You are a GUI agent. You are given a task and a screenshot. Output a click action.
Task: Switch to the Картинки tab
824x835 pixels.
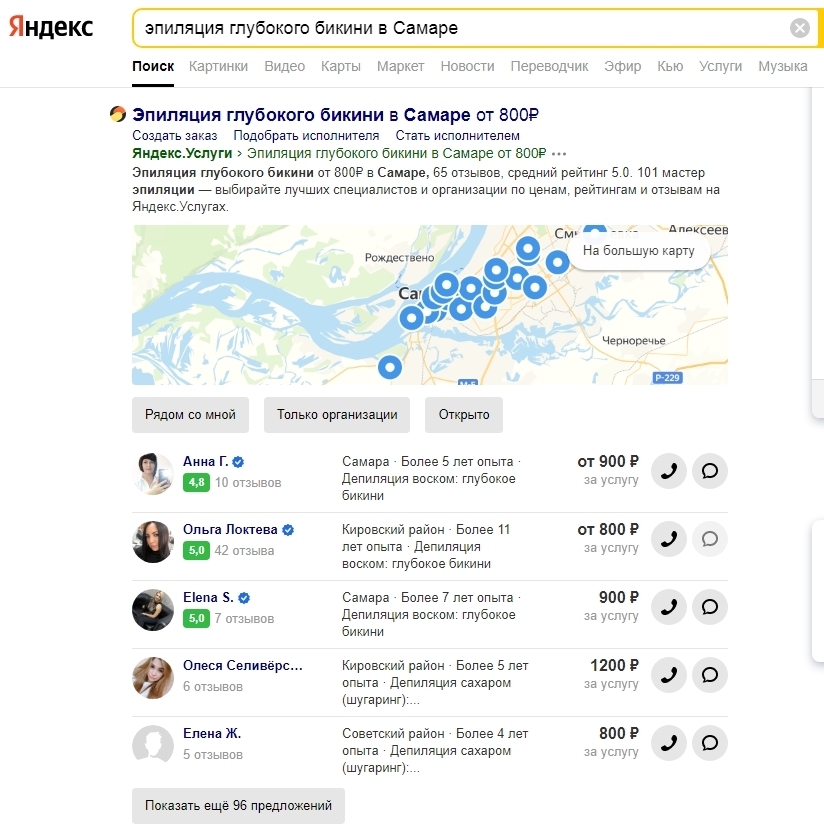tap(218, 66)
